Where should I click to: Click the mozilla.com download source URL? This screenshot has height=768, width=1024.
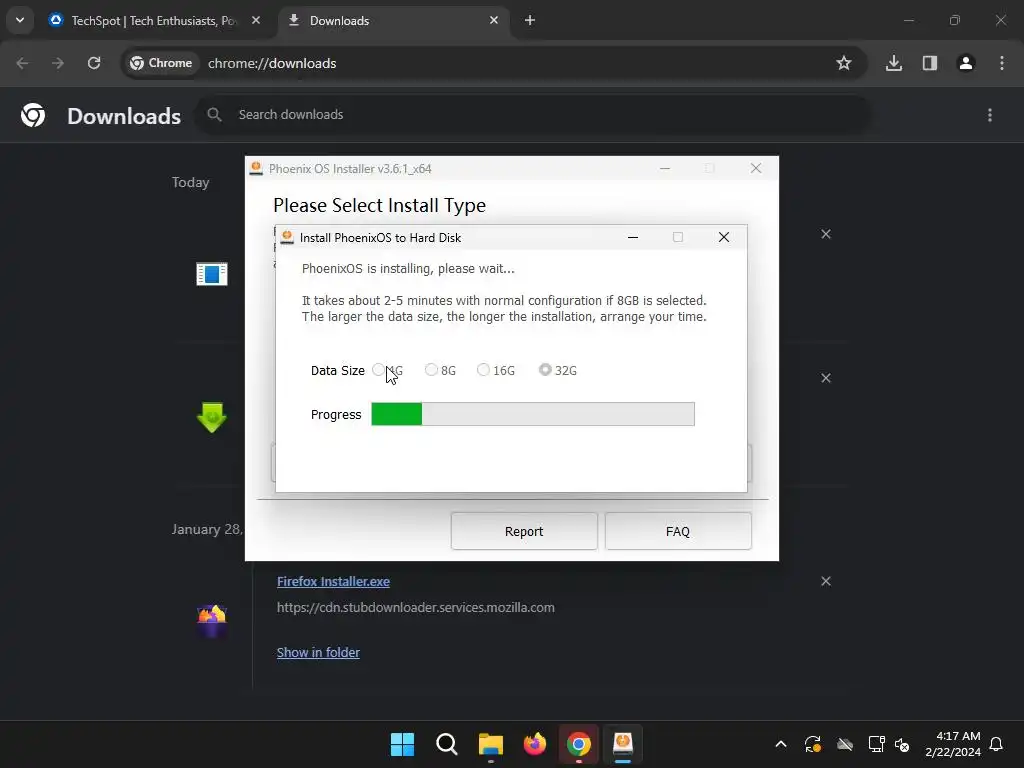tap(415, 607)
